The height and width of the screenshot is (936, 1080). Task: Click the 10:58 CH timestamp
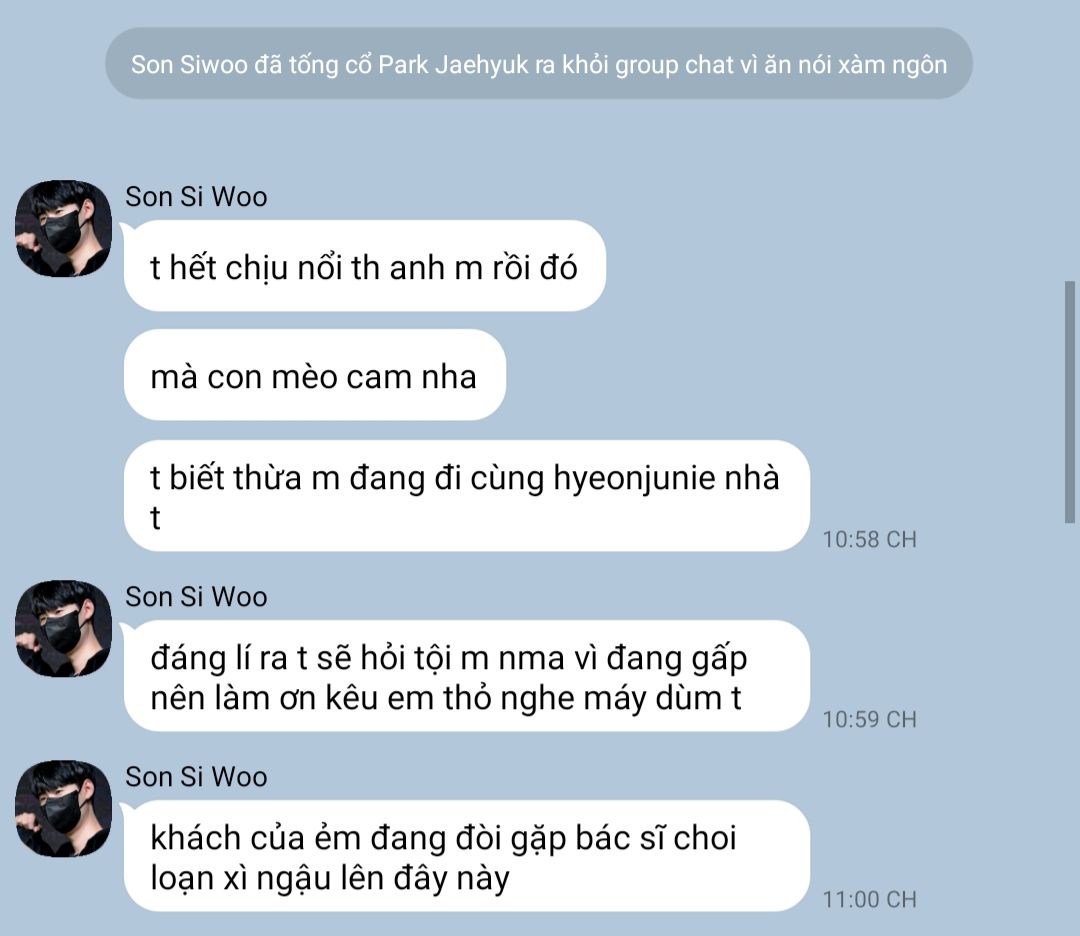(x=869, y=539)
